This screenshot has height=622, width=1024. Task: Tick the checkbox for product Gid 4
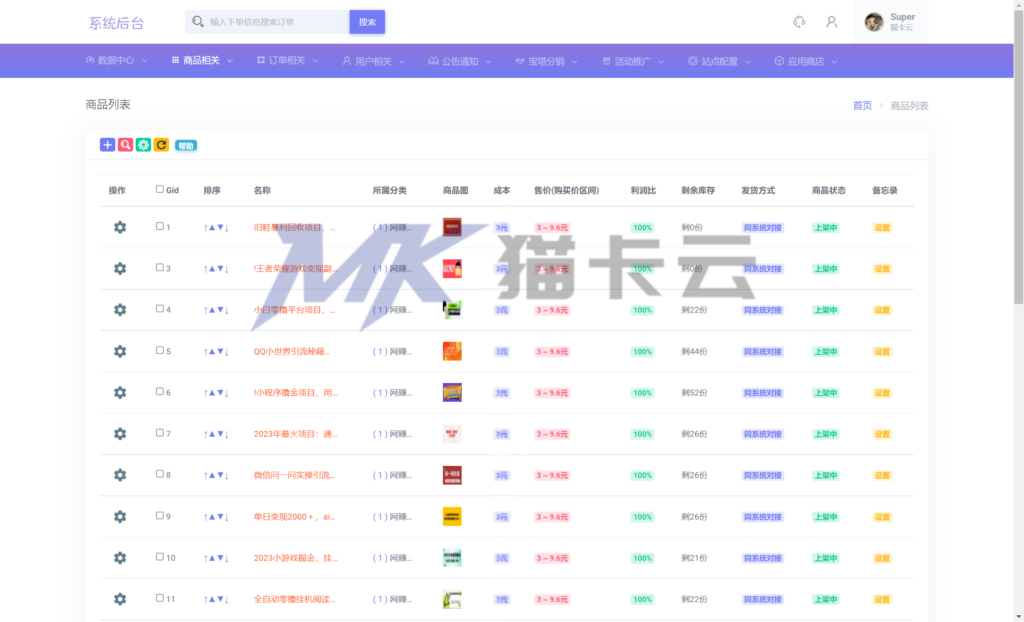coord(159,309)
